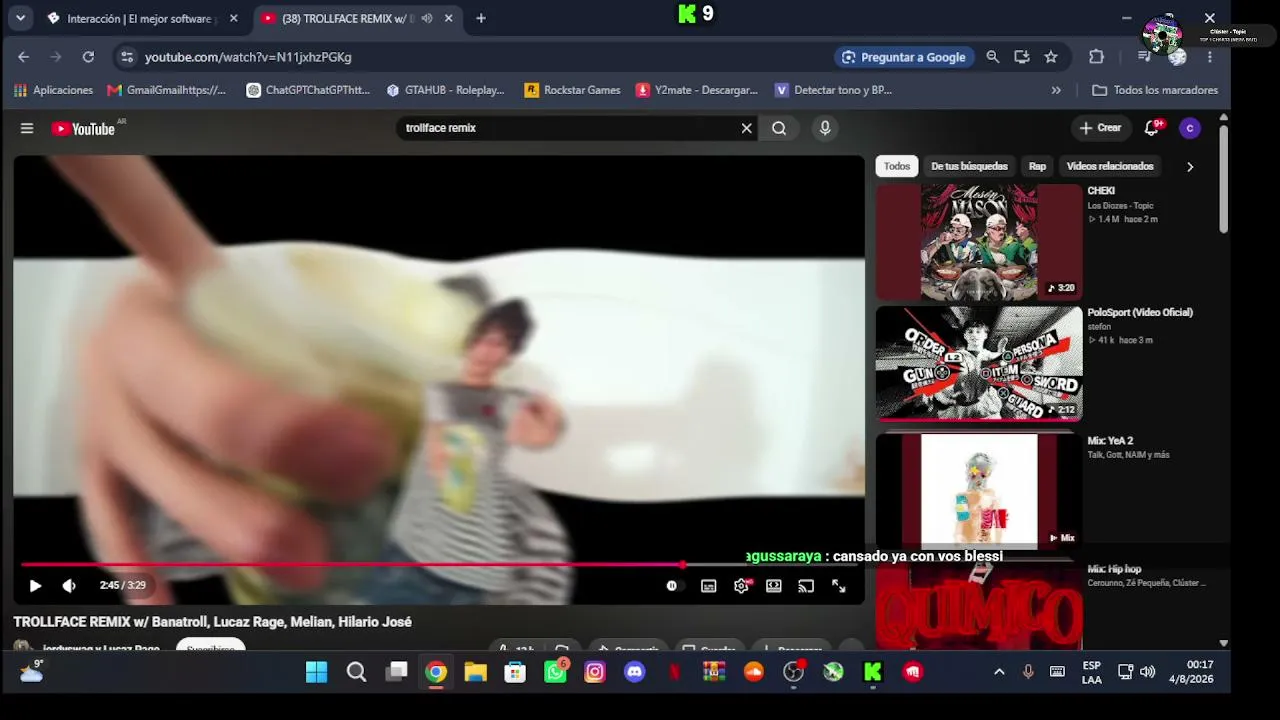Open the 'Detectar tono y BP' bookmark
Image resolution: width=1280 pixels, height=720 pixels.
tap(834, 90)
